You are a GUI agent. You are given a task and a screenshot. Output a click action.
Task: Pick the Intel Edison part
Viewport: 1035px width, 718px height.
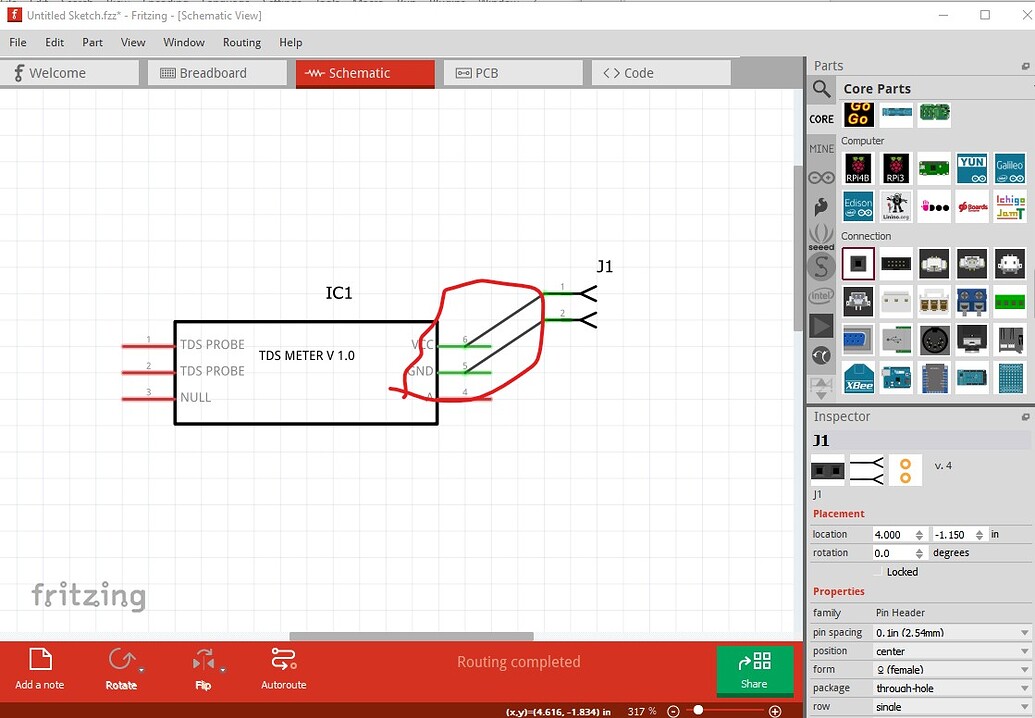click(858, 207)
